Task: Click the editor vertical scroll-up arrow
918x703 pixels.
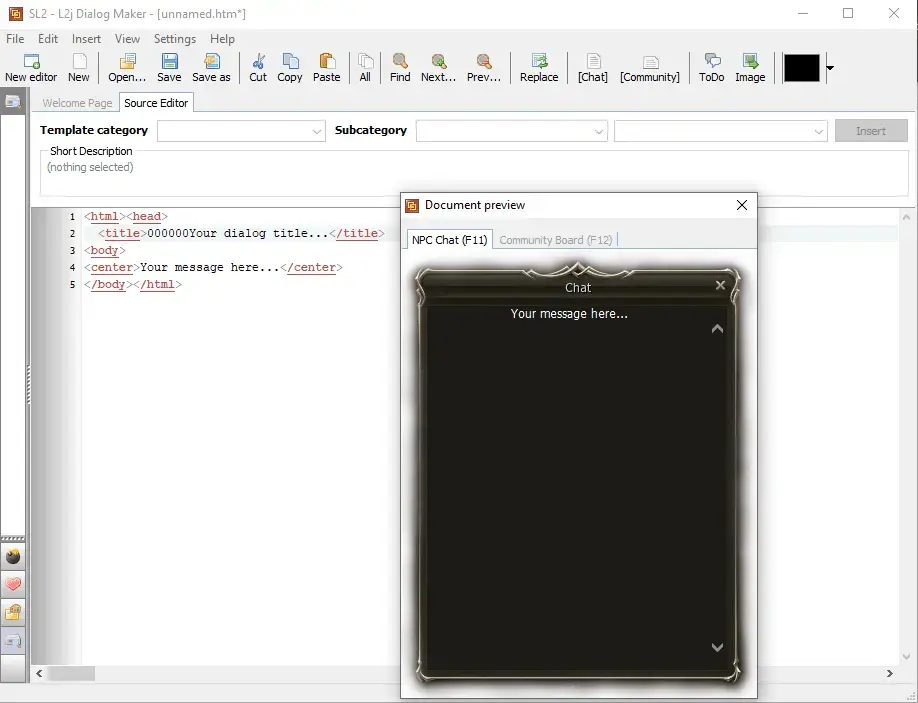Action: pyautogui.click(x=906, y=217)
